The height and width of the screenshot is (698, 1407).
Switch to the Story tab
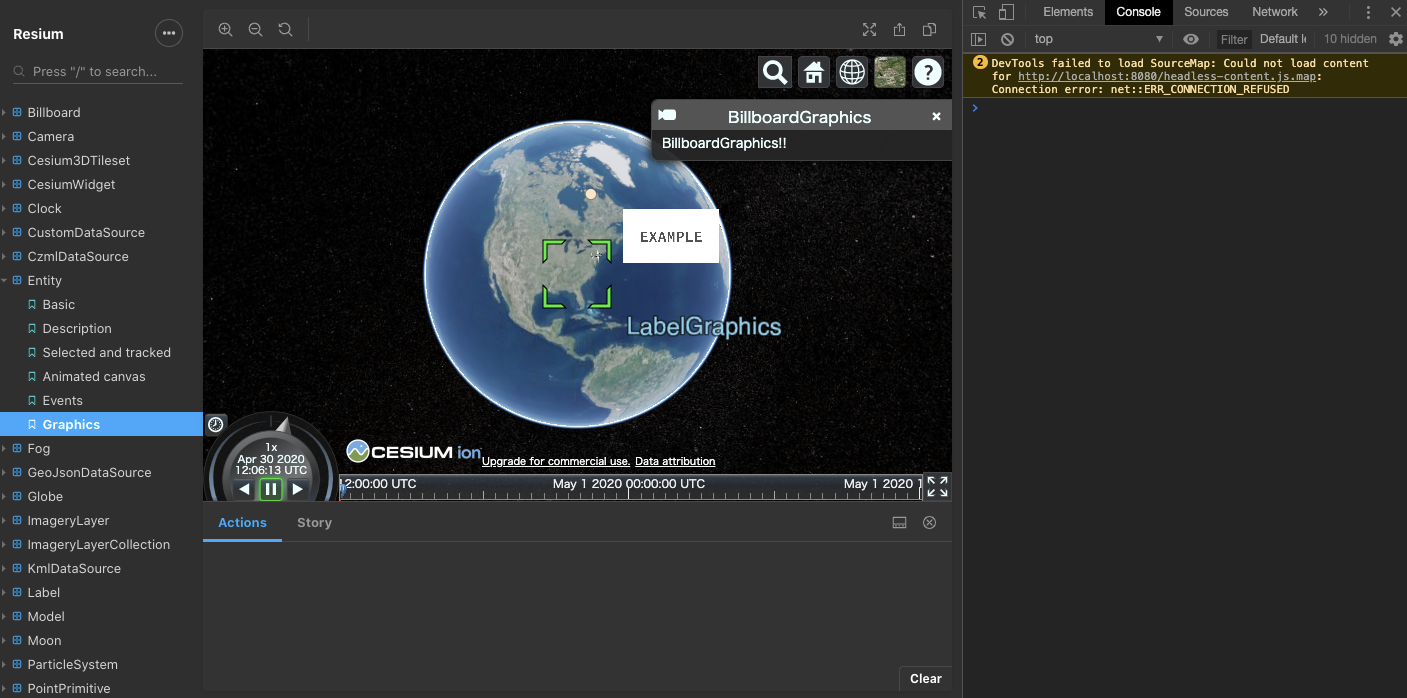pyautogui.click(x=314, y=522)
